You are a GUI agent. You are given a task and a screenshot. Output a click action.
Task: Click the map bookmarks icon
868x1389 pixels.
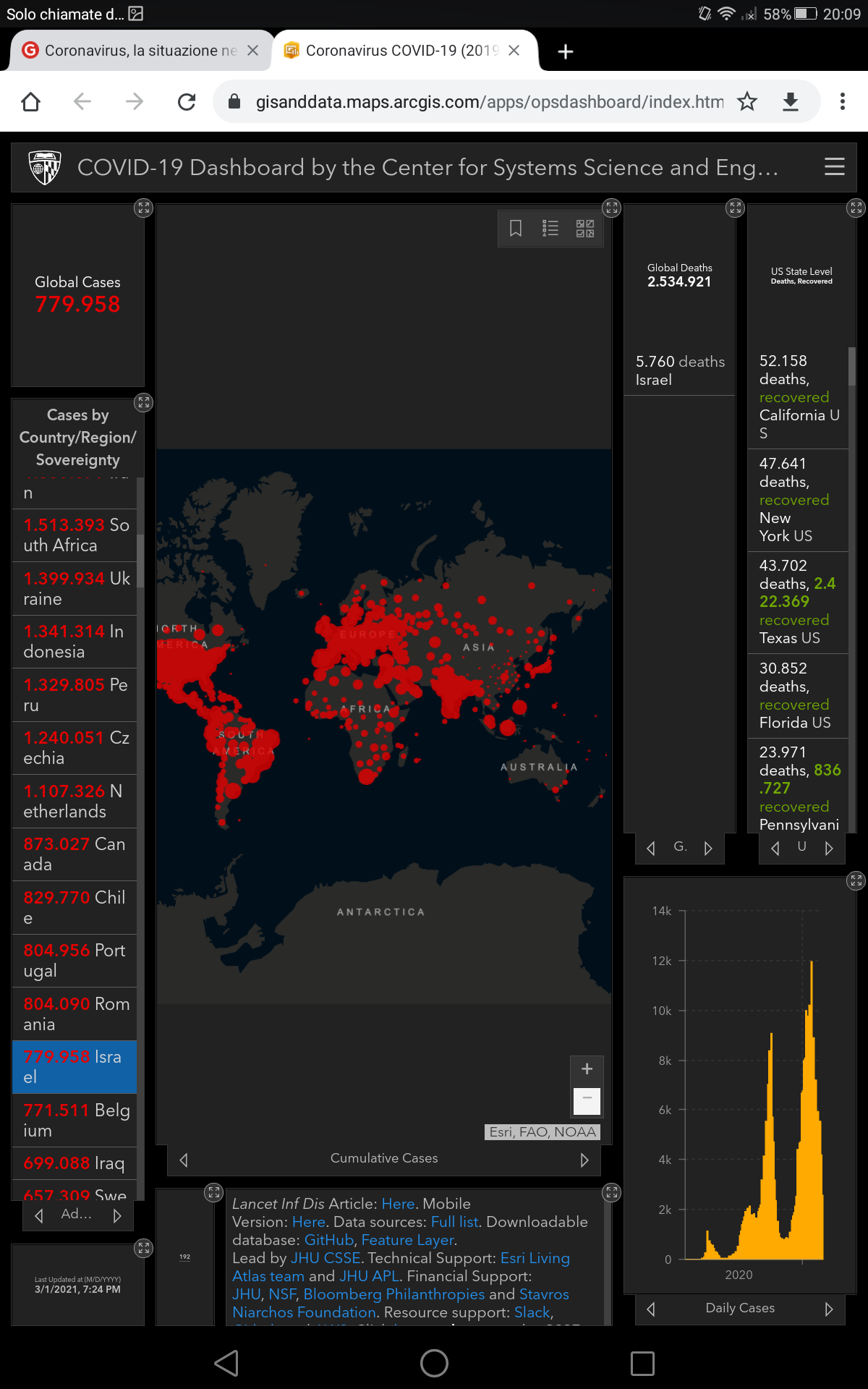coord(516,229)
